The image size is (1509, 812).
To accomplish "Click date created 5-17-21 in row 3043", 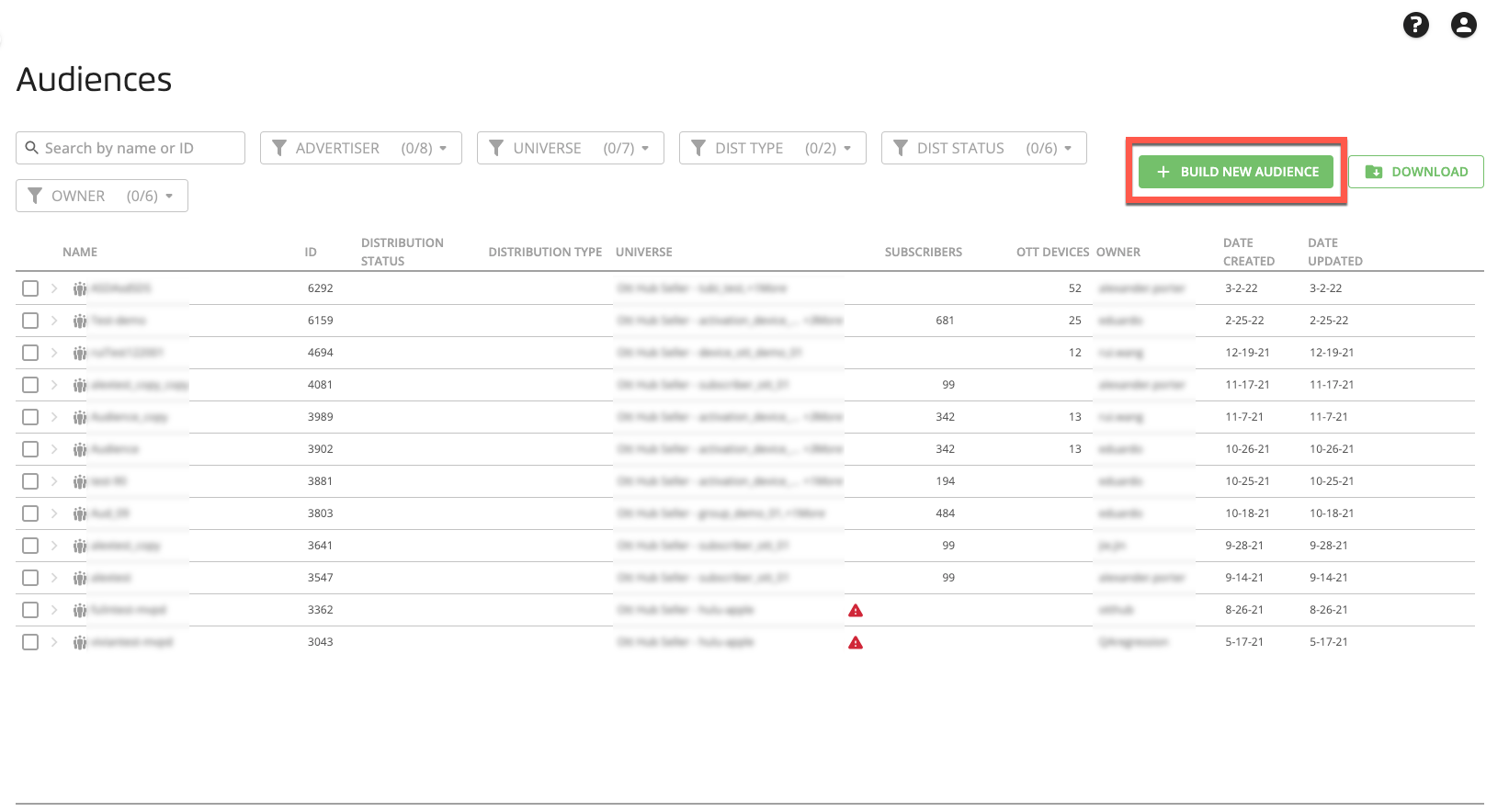I will tap(1244, 642).
